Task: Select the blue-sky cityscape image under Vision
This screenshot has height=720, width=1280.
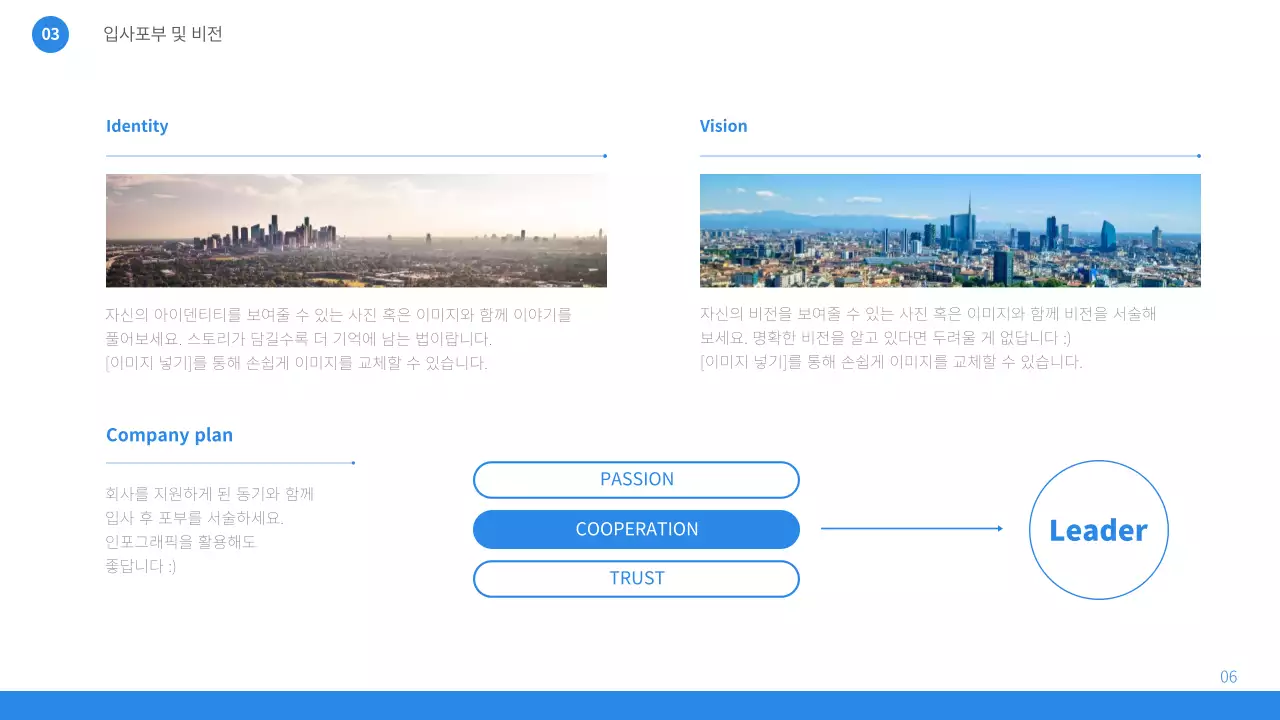Action: coord(950,231)
